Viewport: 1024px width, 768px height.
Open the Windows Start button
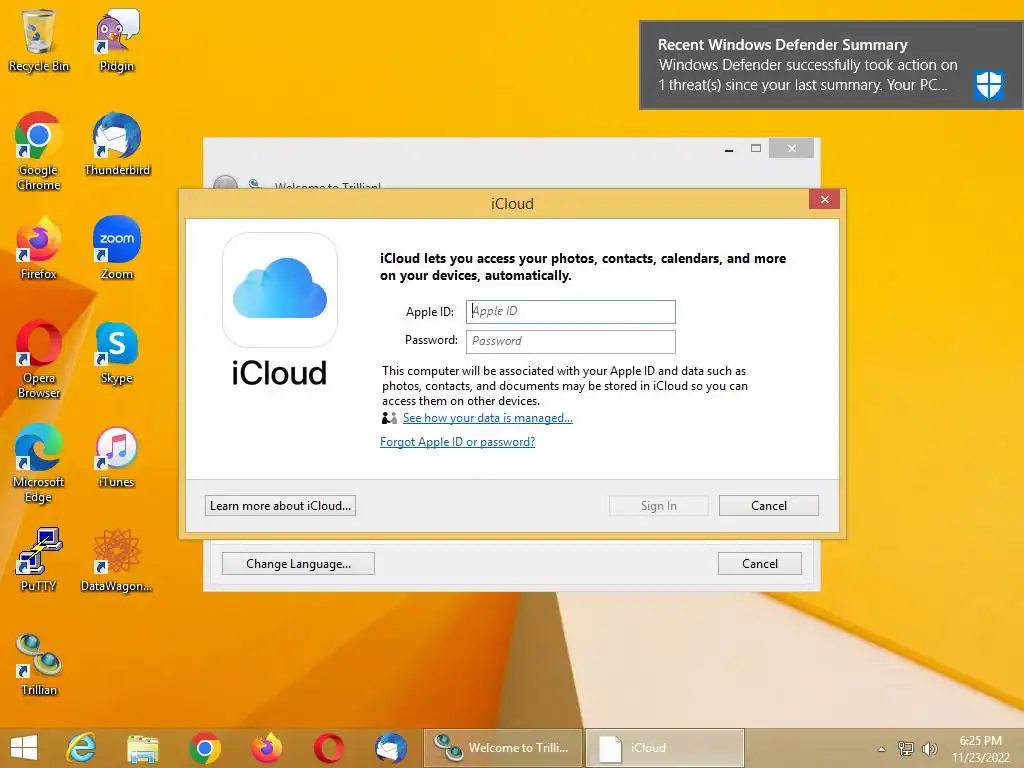pos(24,748)
